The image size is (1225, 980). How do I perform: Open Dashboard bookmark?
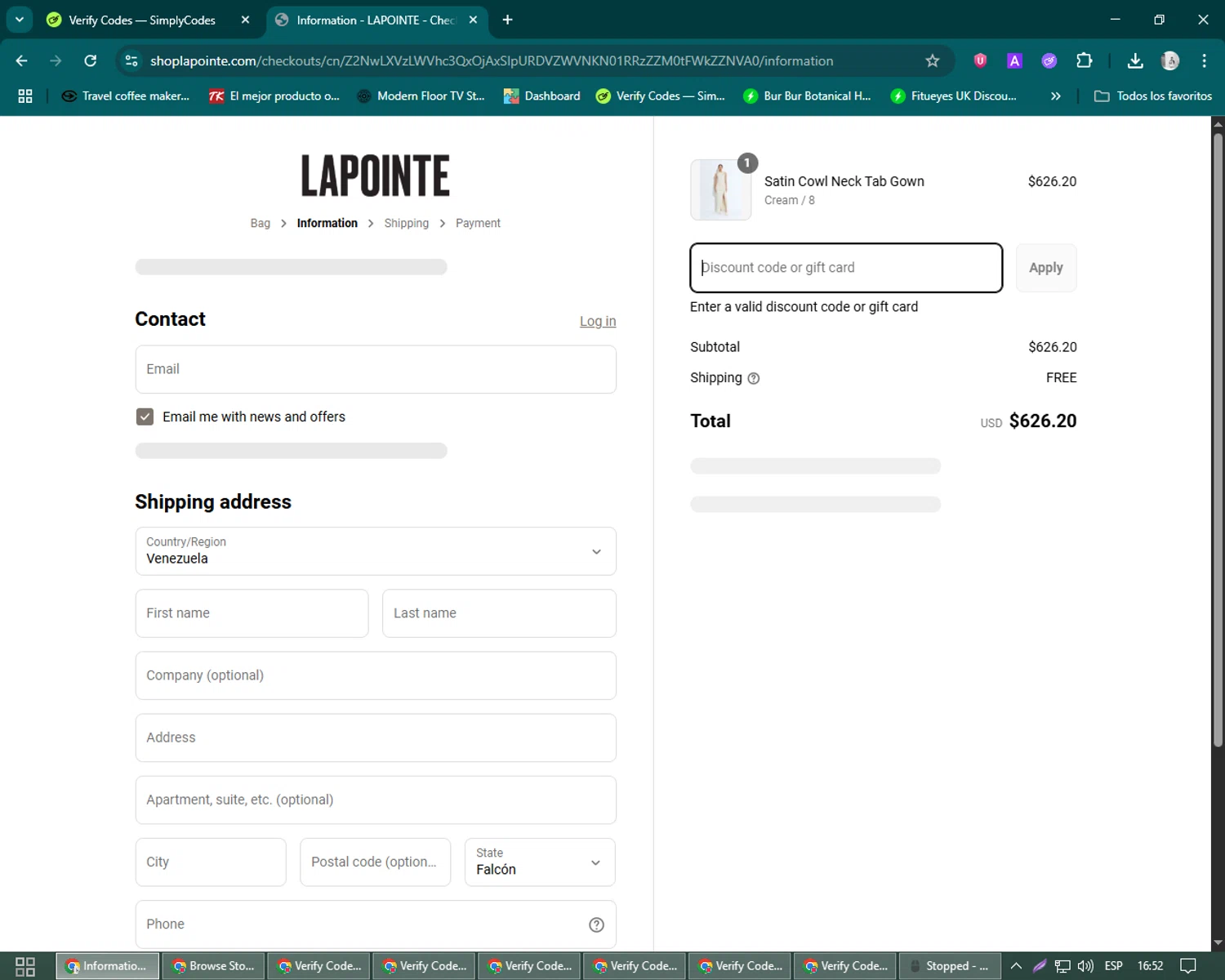point(541,96)
